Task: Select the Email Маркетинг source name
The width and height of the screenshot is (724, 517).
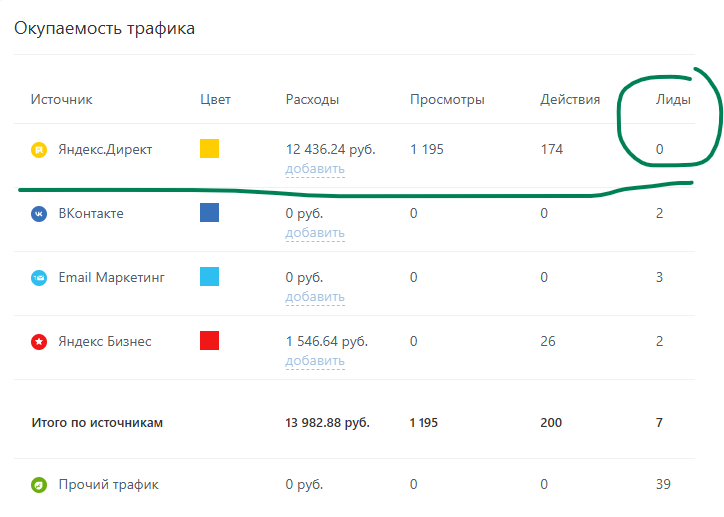Action: 111,277
